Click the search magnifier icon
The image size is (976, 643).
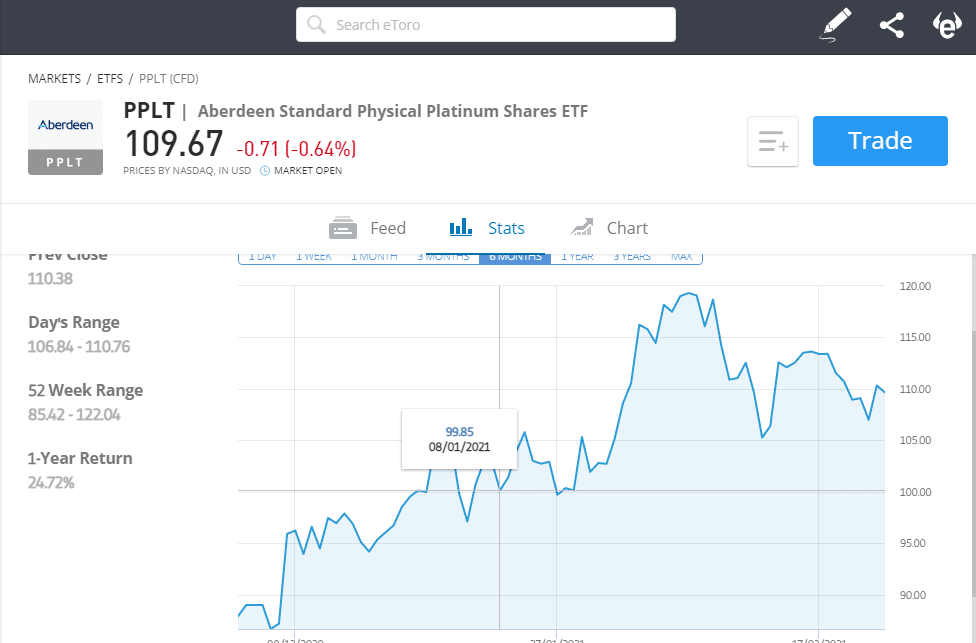point(316,25)
